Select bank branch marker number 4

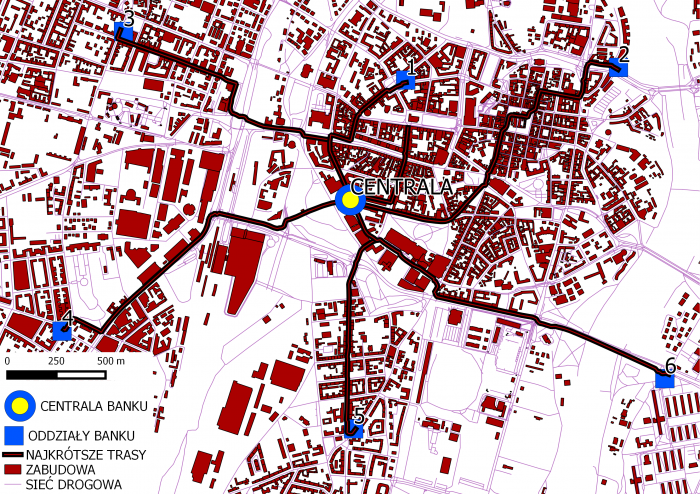pyautogui.click(x=62, y=331)
